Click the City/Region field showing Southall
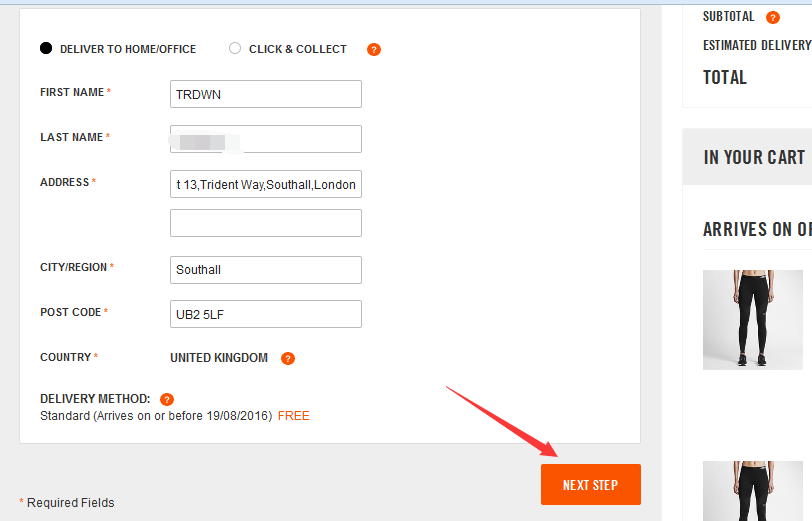This screenshot has height=521, width=812. click(x=266, y=269)
